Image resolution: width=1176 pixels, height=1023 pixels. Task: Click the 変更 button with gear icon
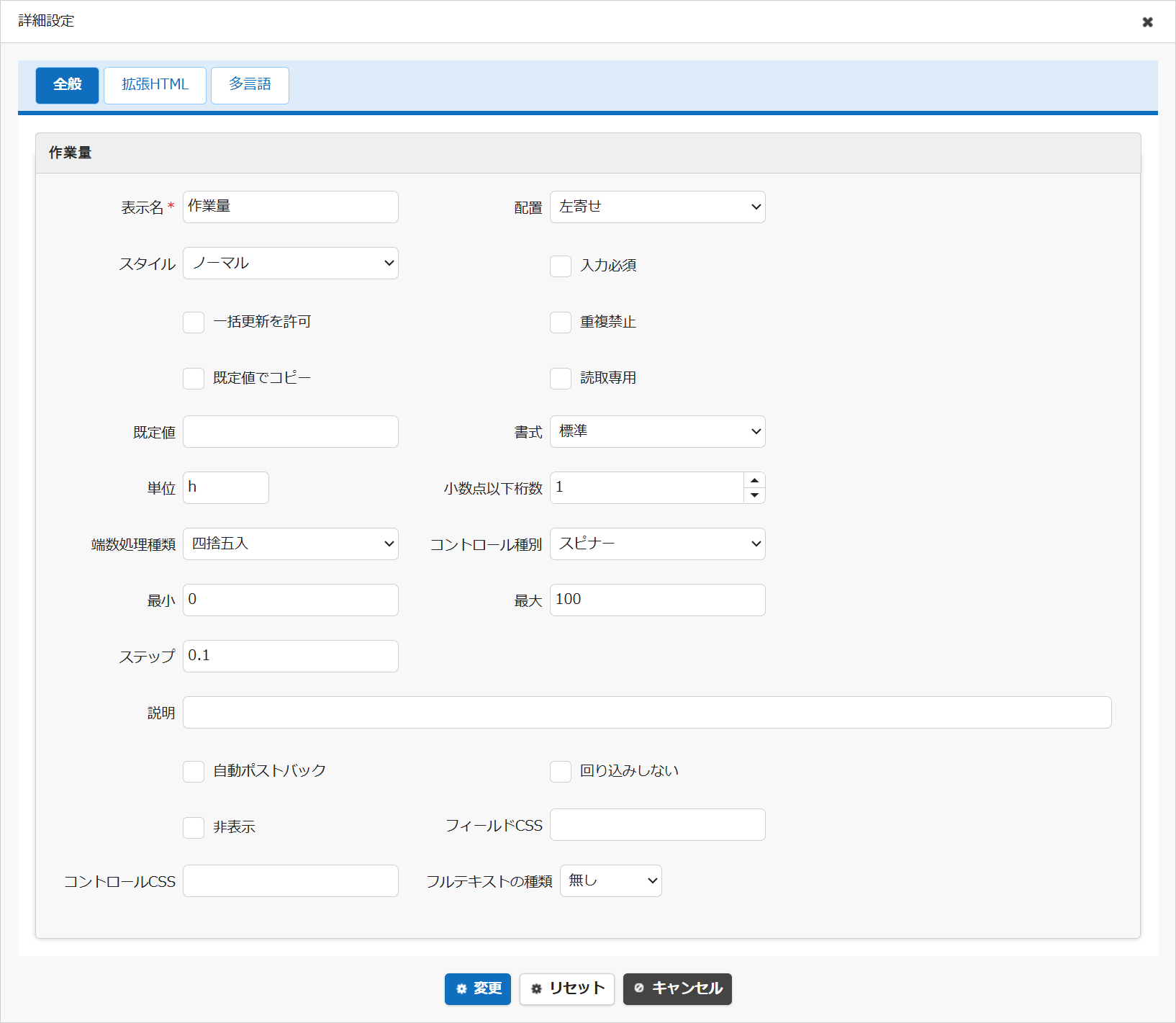[478, 988]
